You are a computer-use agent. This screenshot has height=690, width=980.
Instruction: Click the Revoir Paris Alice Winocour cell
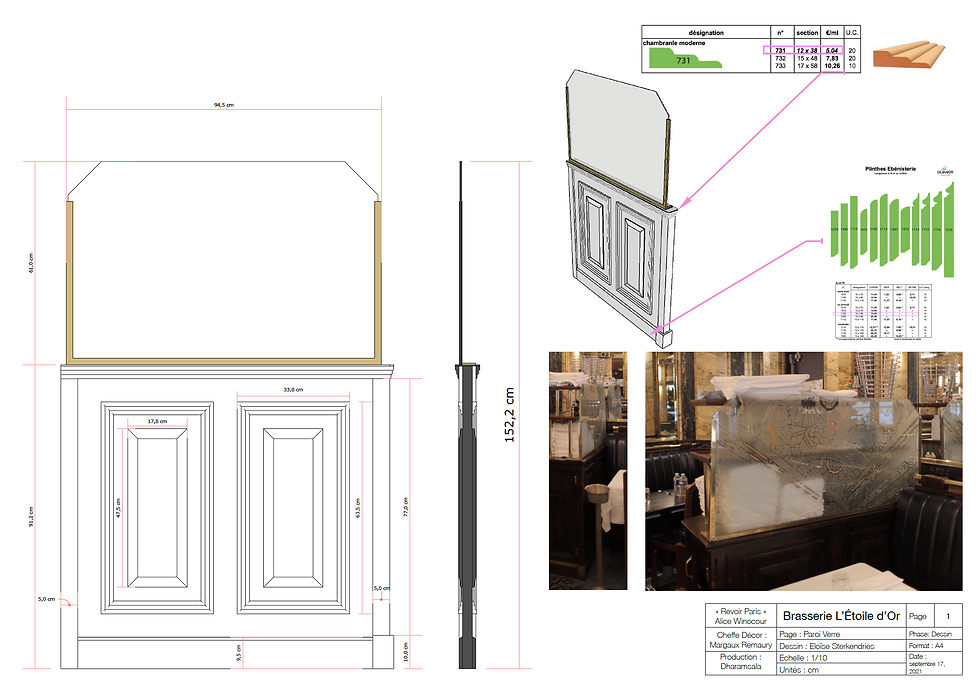(741, 616)
